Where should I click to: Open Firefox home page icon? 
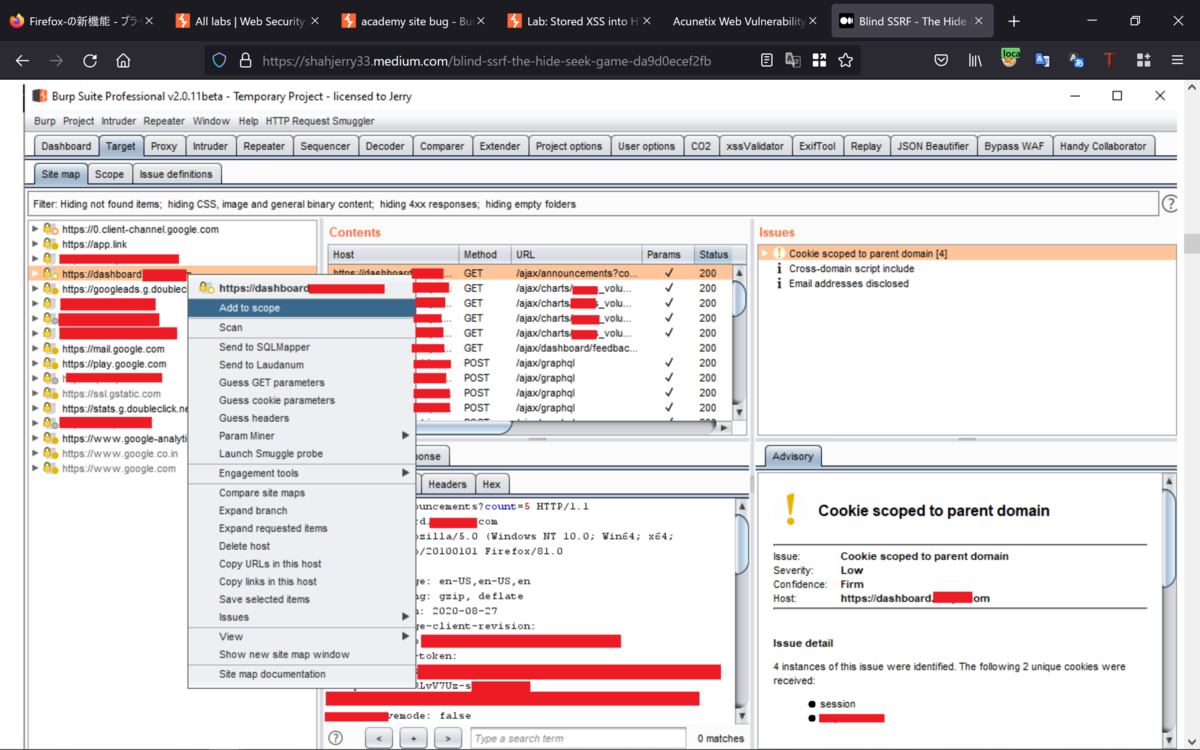coord(123,61)
